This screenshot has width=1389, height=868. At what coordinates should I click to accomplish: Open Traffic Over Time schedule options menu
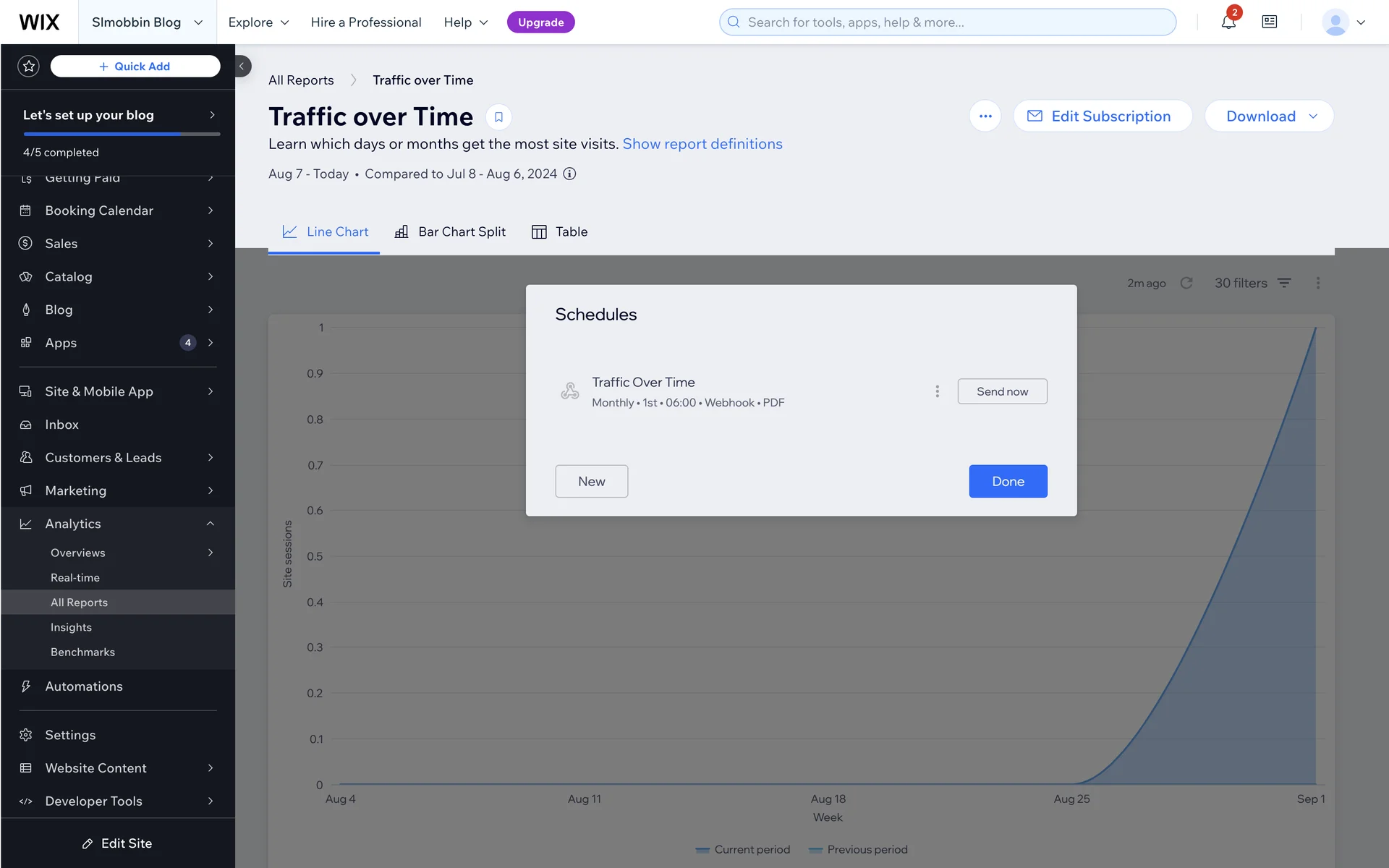(937, 391)
